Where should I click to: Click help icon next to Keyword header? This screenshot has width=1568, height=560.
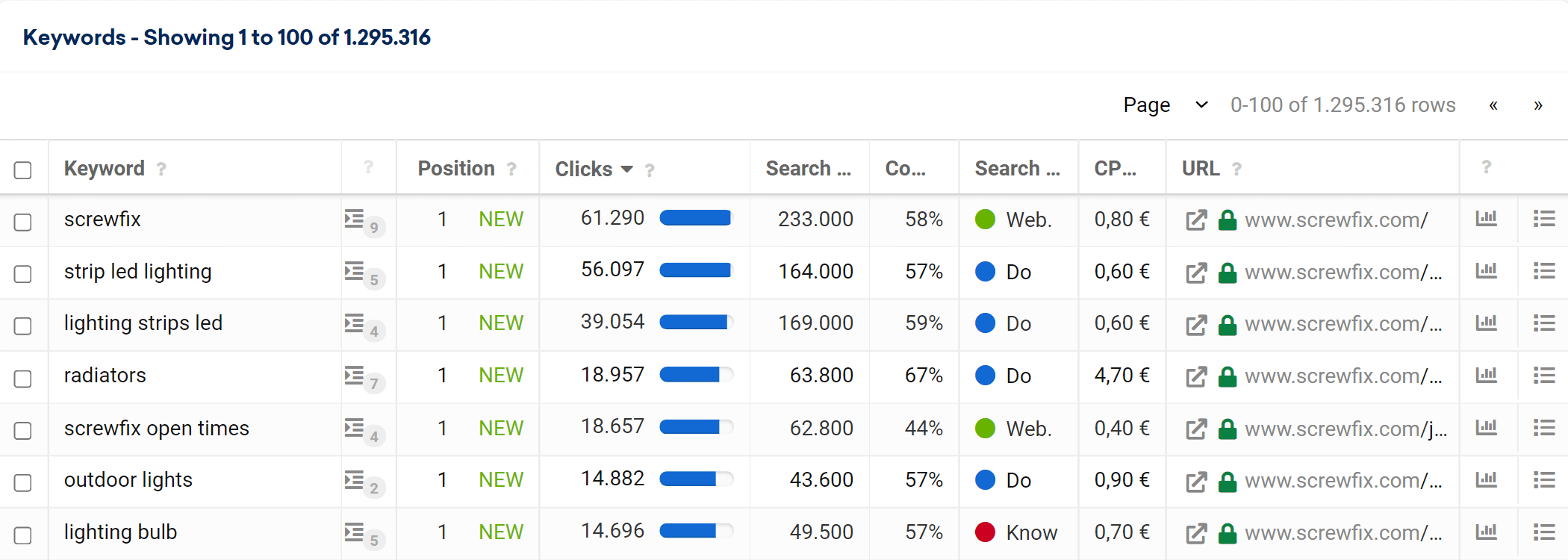[x=161, y=169]
